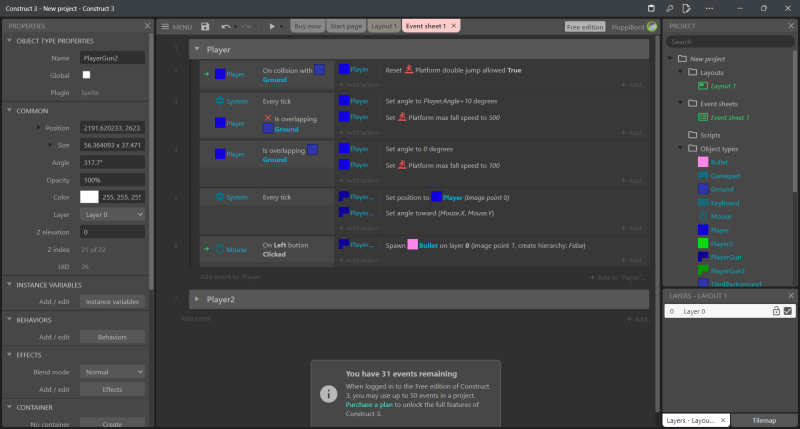This screenshot has width=800, height=429.
Task: Click the title bar wrench icon
Action: coord(669,8)
